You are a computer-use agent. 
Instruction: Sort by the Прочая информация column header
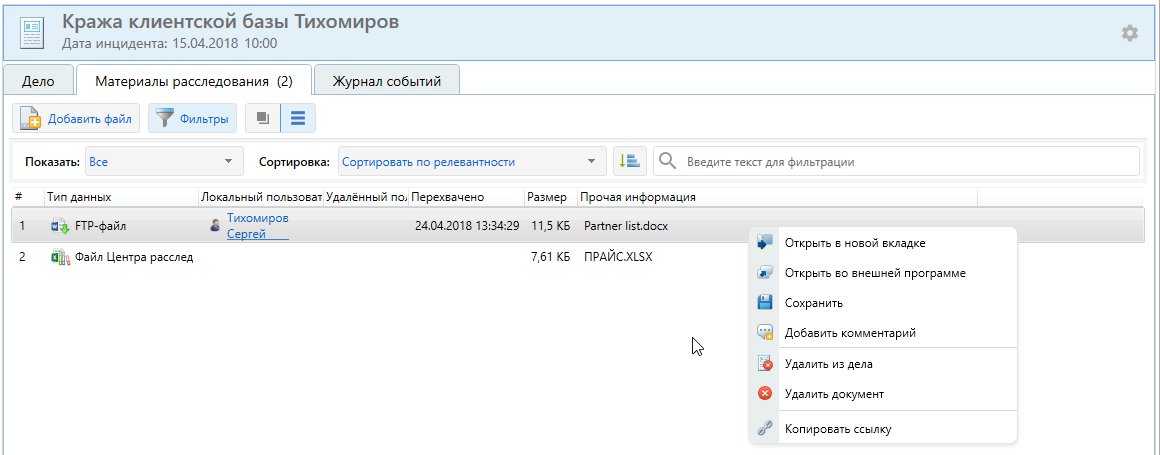click(778, 197)
